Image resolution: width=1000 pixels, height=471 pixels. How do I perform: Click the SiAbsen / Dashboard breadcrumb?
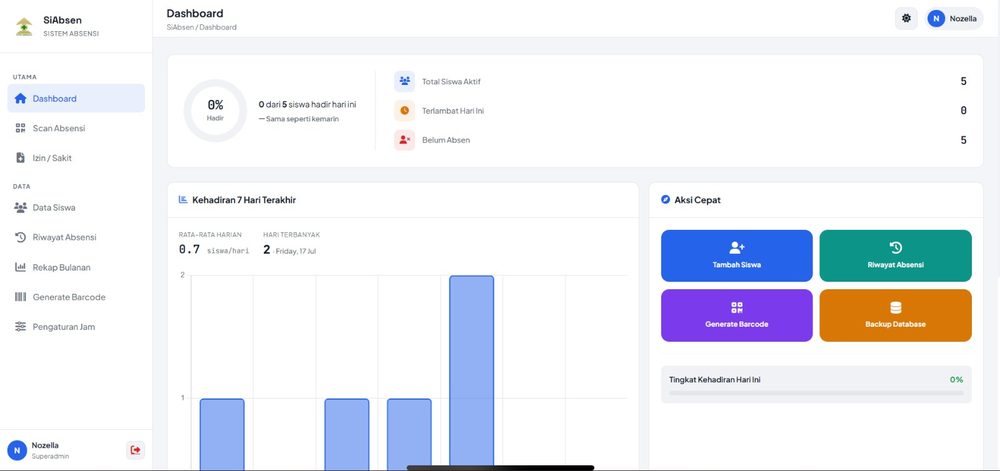(x=202, y=27)
